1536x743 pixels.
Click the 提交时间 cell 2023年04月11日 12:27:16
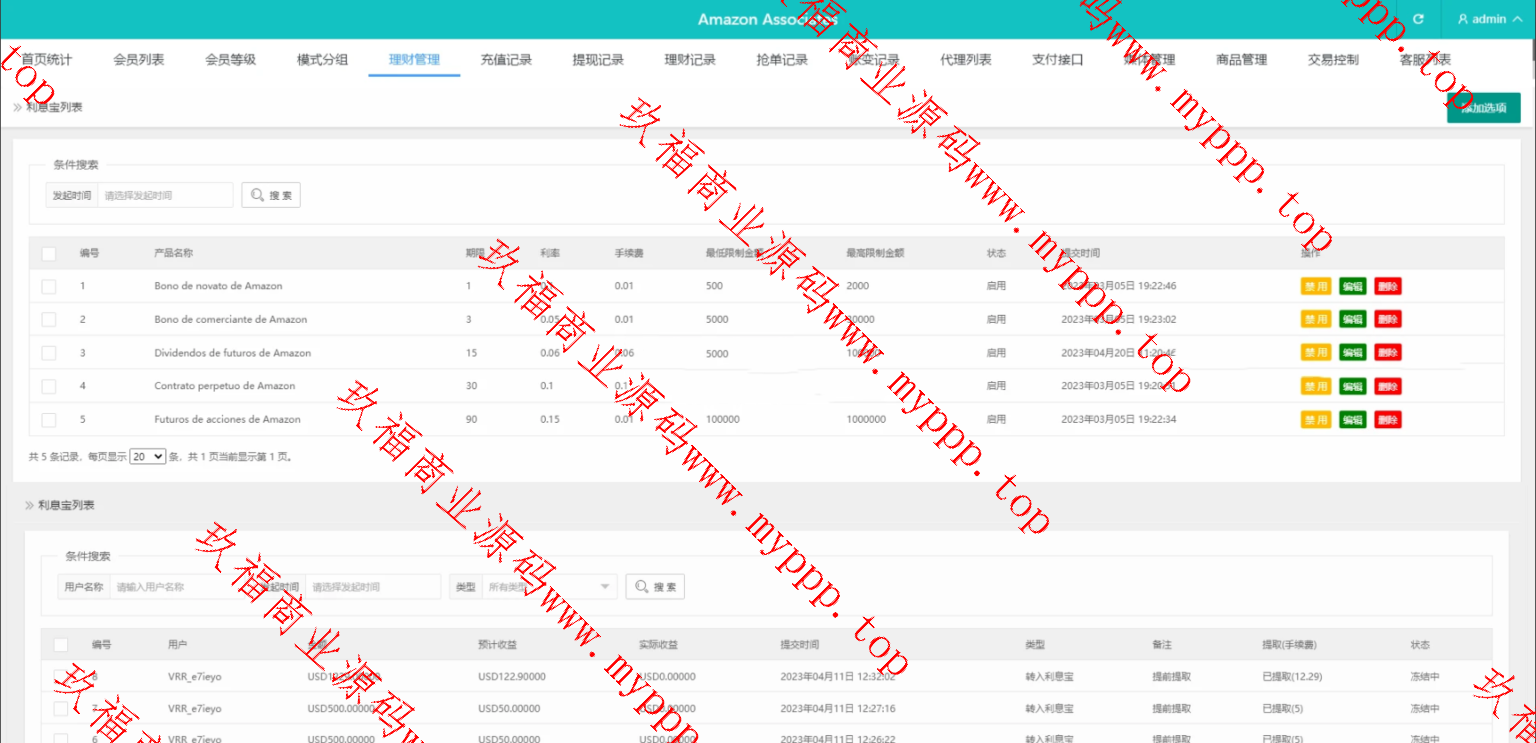click(838, 709)
